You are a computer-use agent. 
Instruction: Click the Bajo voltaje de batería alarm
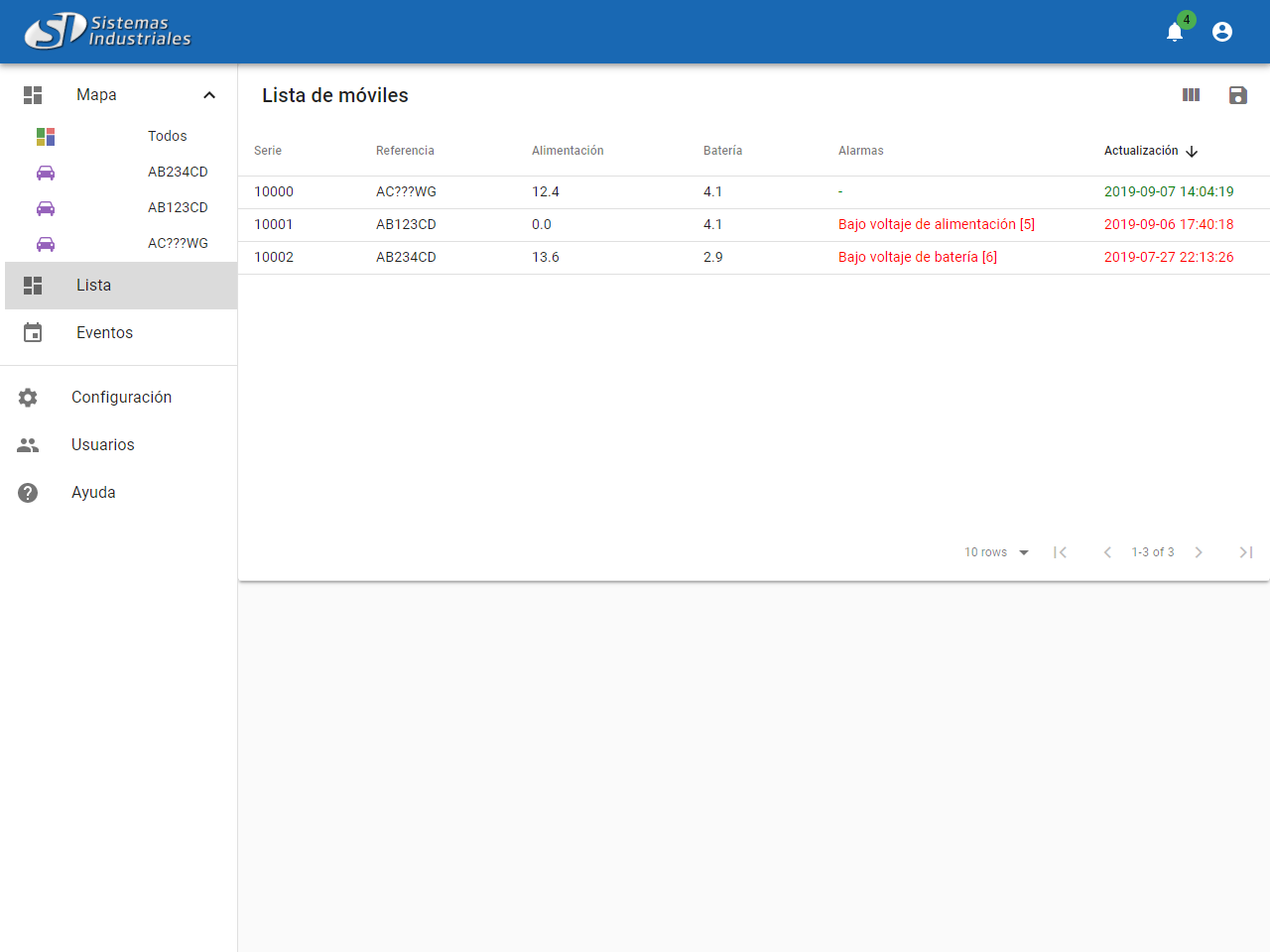(917, 257)
